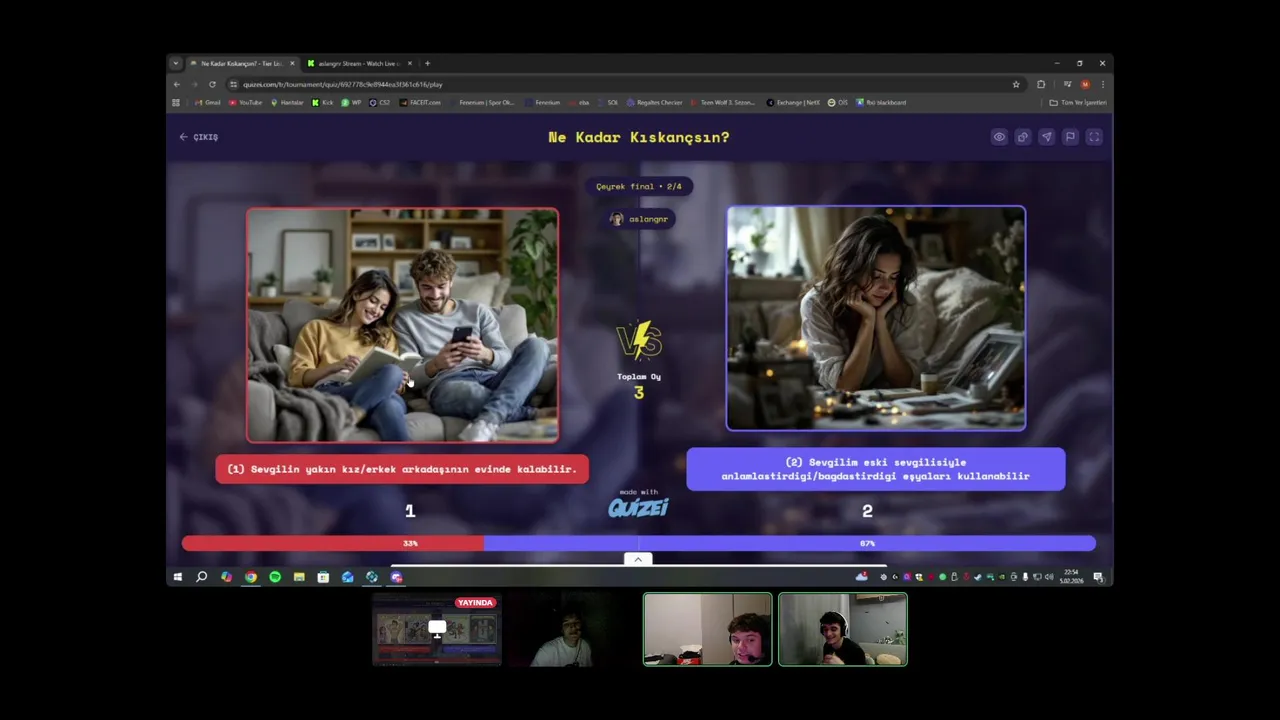Select the dark webcam participant tile
This screenshot has height=720, width=1280.
point(571,630)
